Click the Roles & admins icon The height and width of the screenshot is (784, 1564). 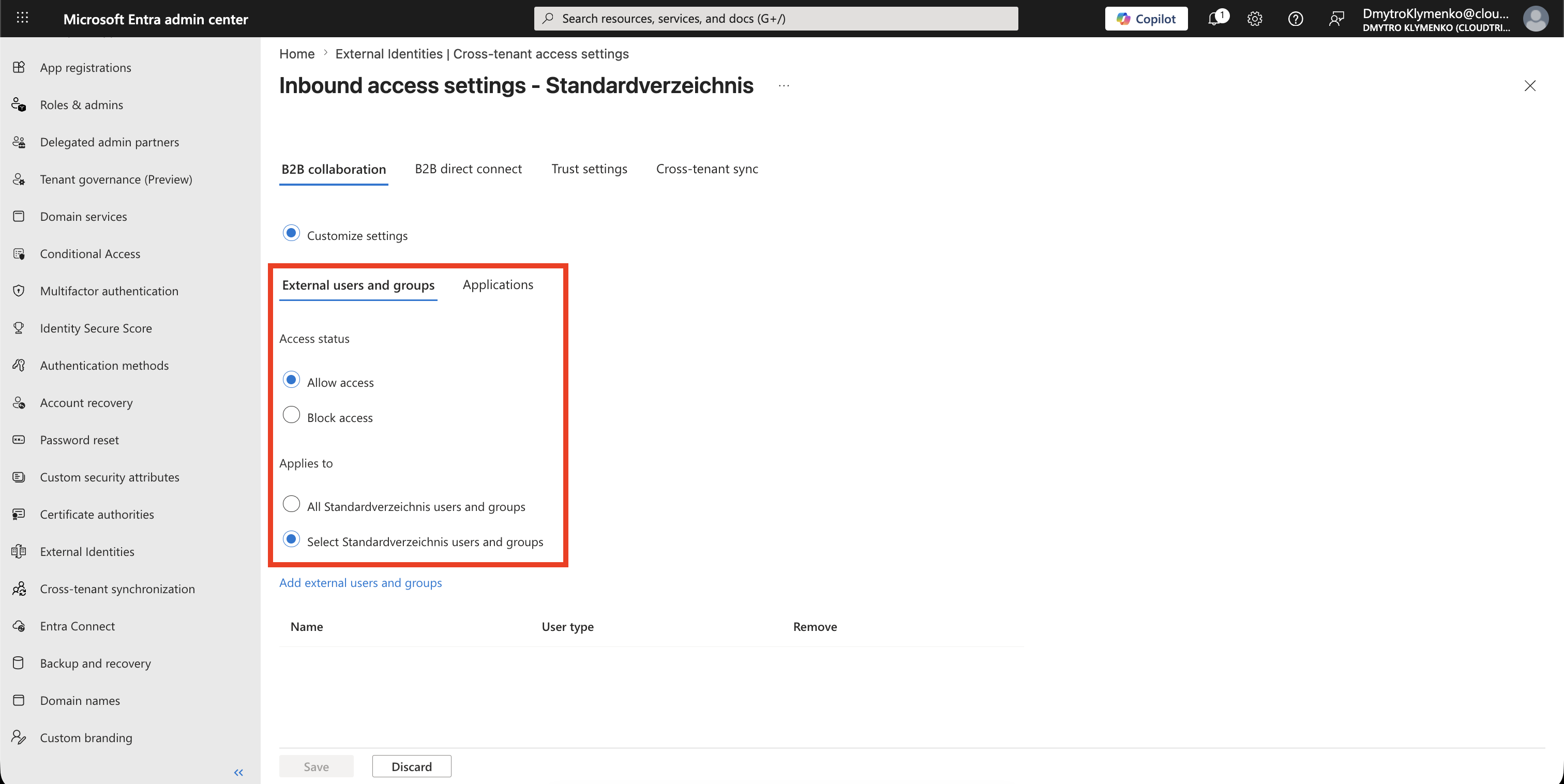[19, 104]
